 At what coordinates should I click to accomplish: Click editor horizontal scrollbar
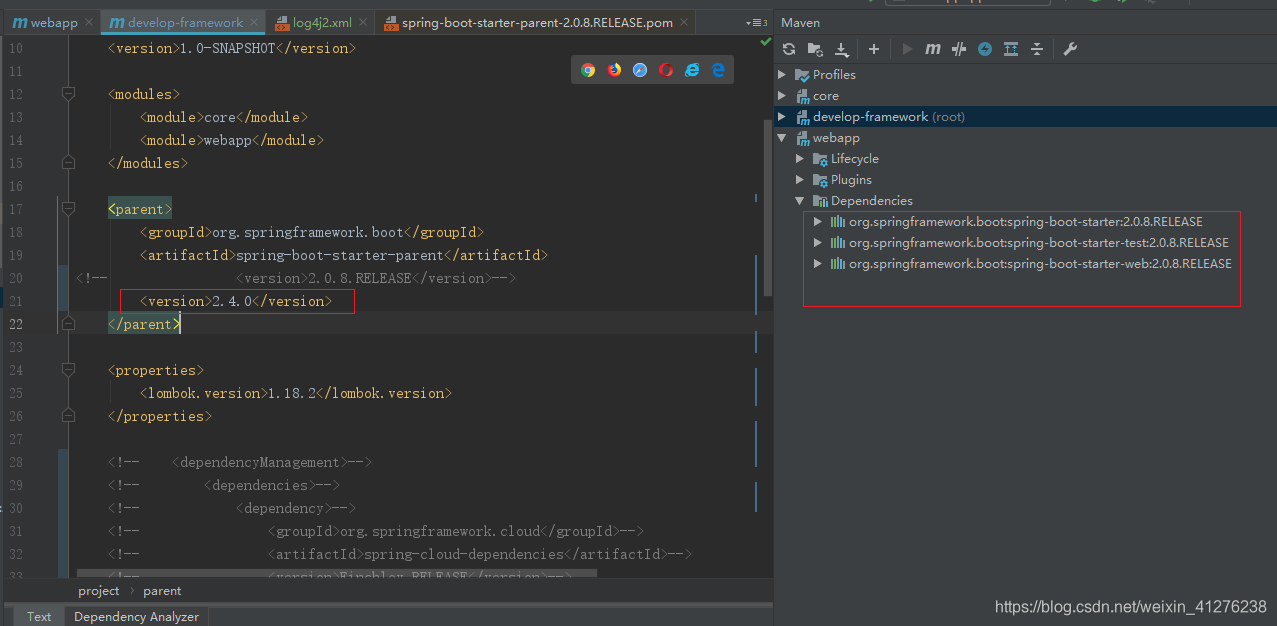click(x=337, y=575)
